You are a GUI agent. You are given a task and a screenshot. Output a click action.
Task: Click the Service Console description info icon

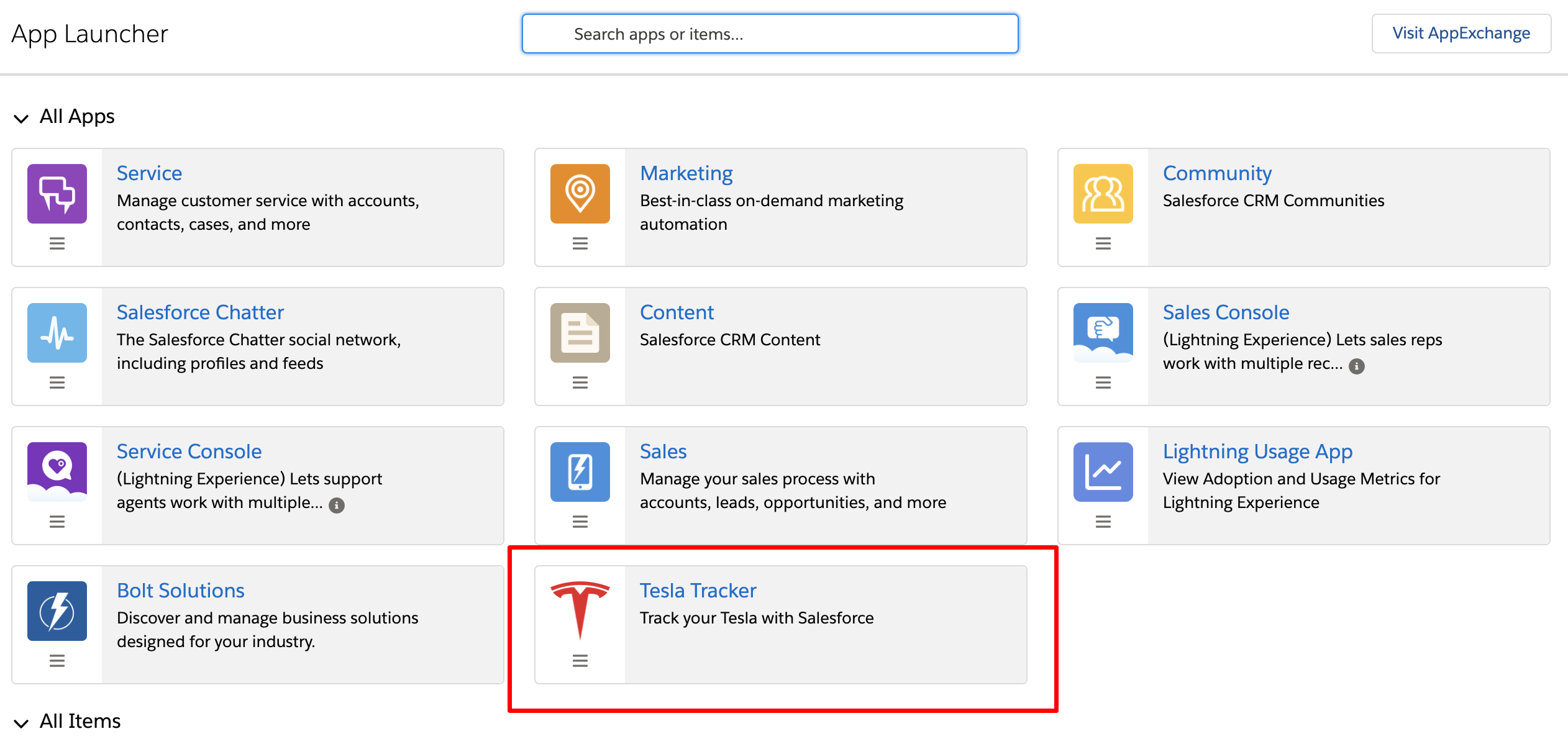[337, 506]
